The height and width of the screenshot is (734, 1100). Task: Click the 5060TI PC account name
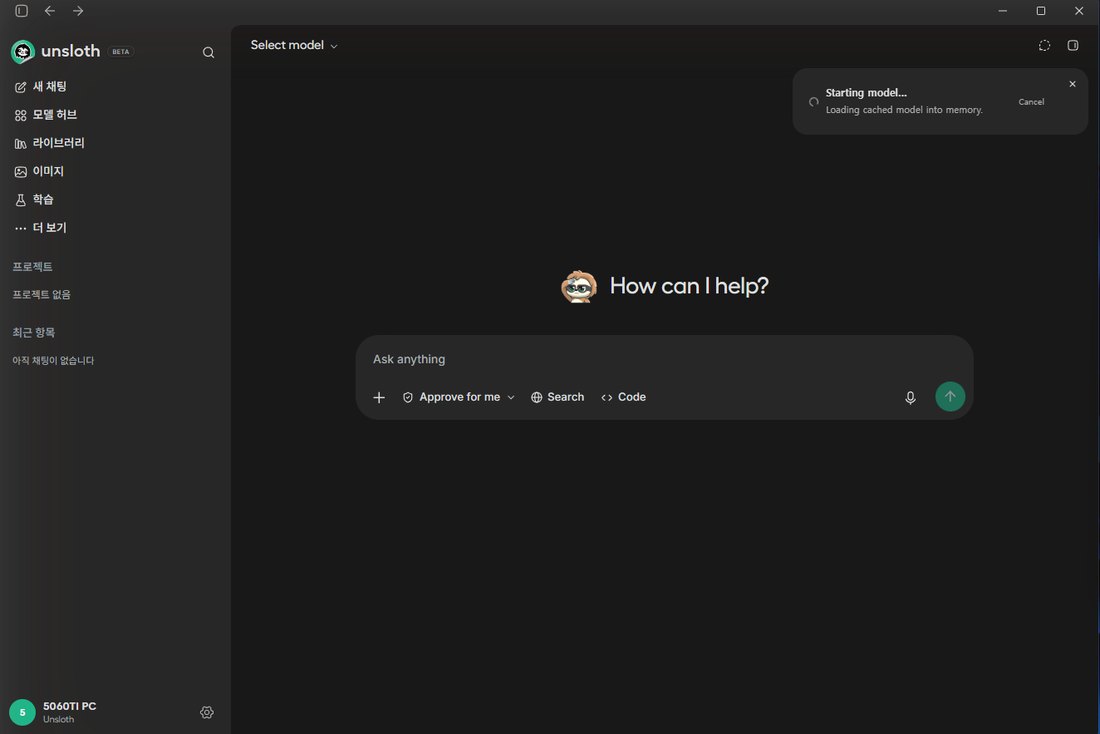(69, 706)
